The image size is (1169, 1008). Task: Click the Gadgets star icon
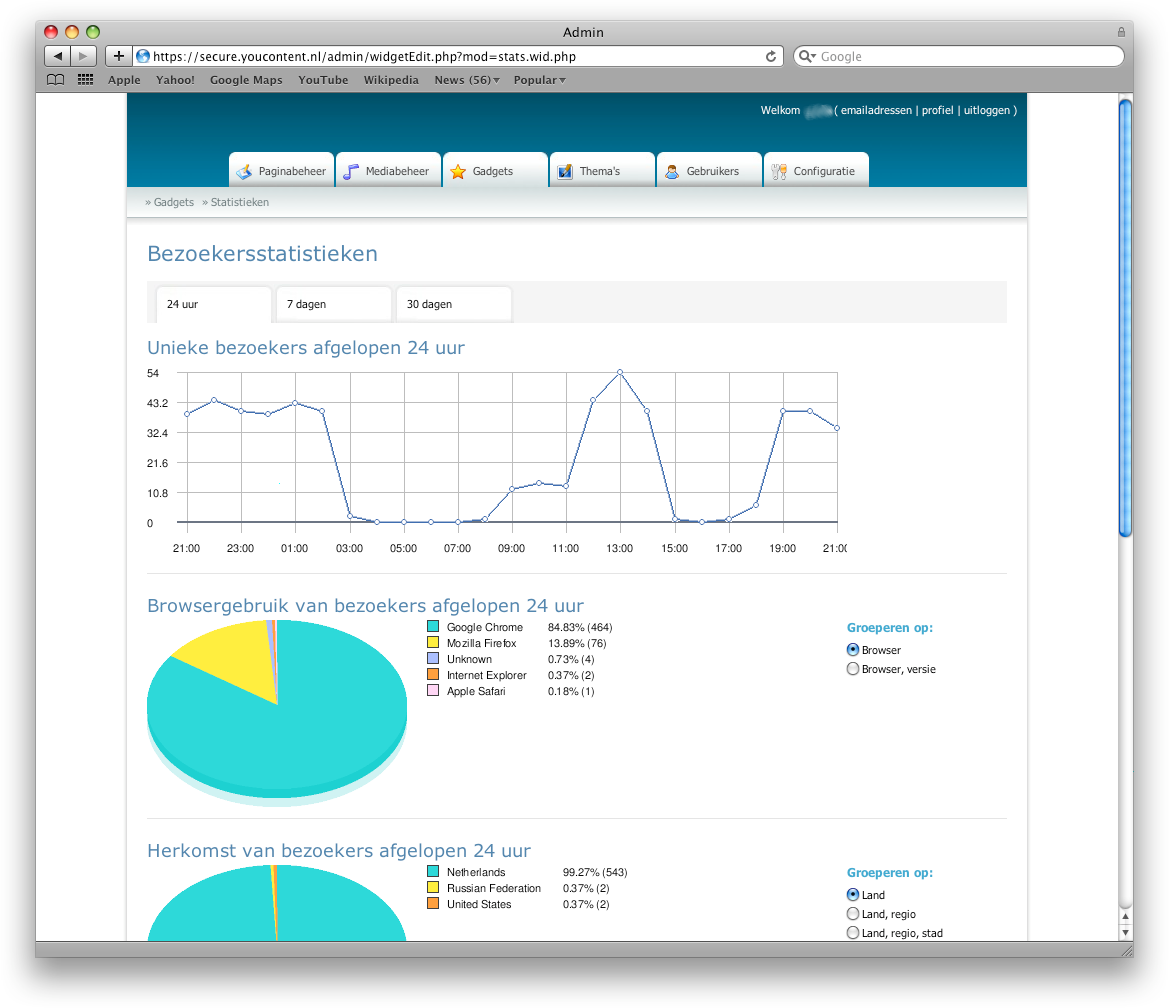(x=458, y=172)
